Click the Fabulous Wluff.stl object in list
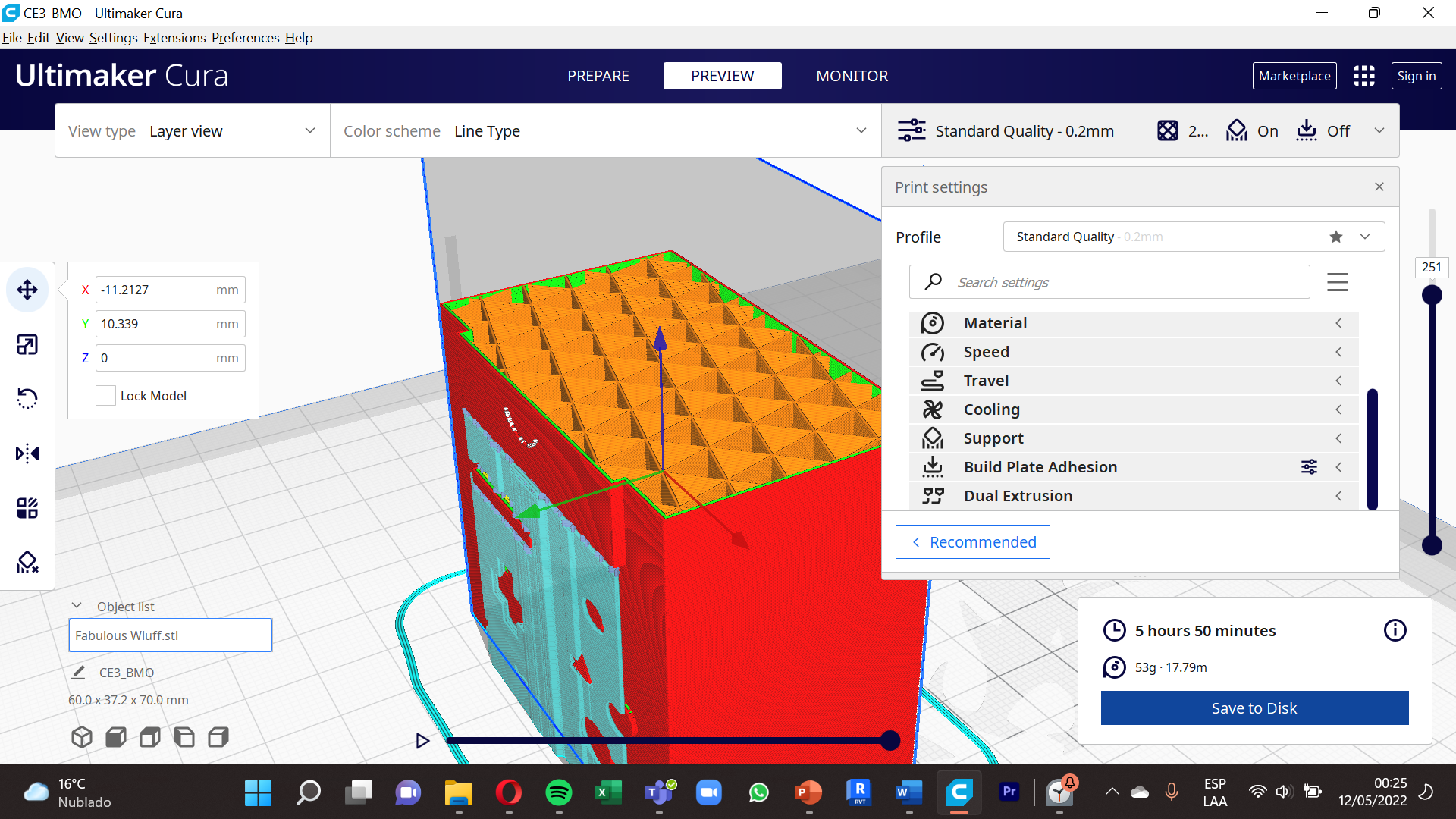 [x=170, y=635]
